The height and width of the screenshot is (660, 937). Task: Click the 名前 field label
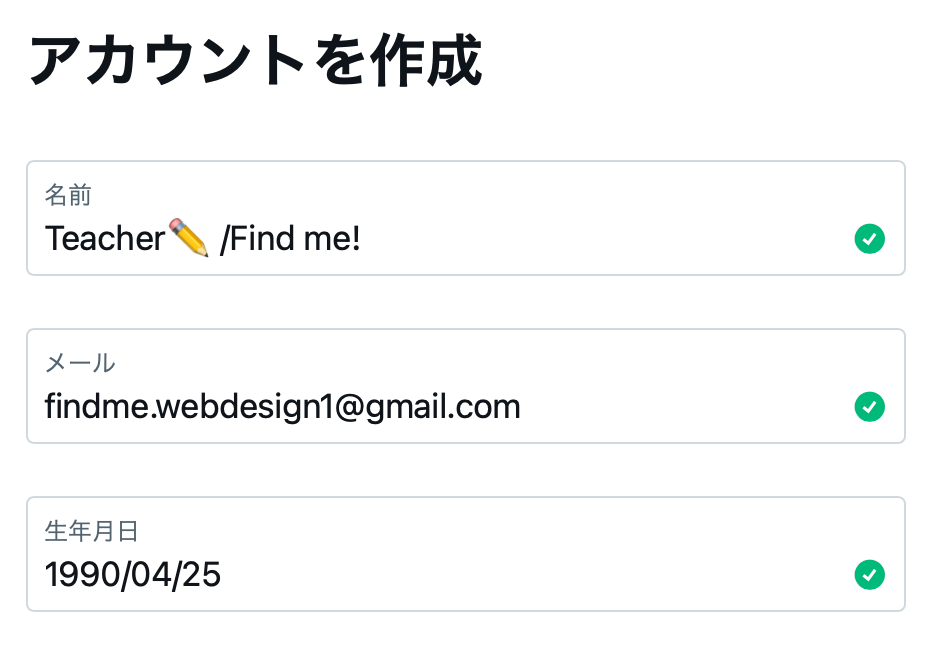click(x=68, y=195)
